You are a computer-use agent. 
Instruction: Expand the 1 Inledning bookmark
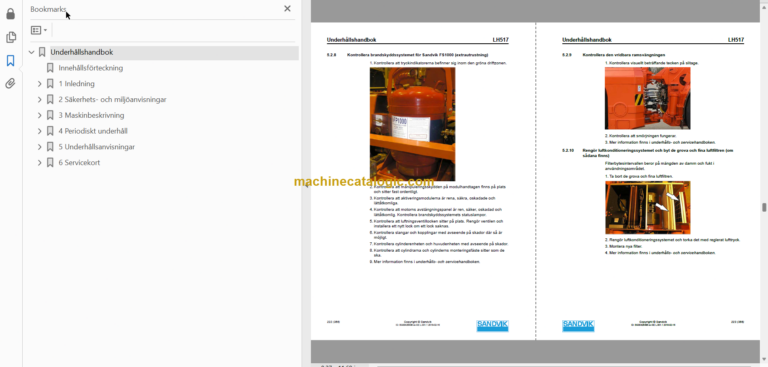pos(40,84)
